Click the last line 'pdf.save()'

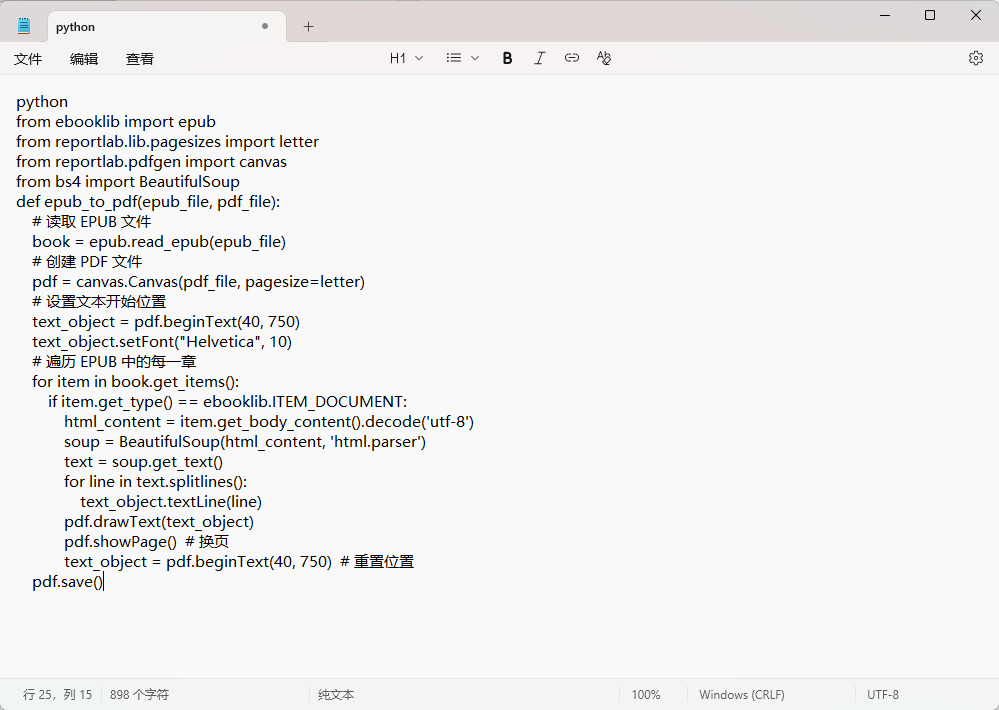[x=68, y=581]
